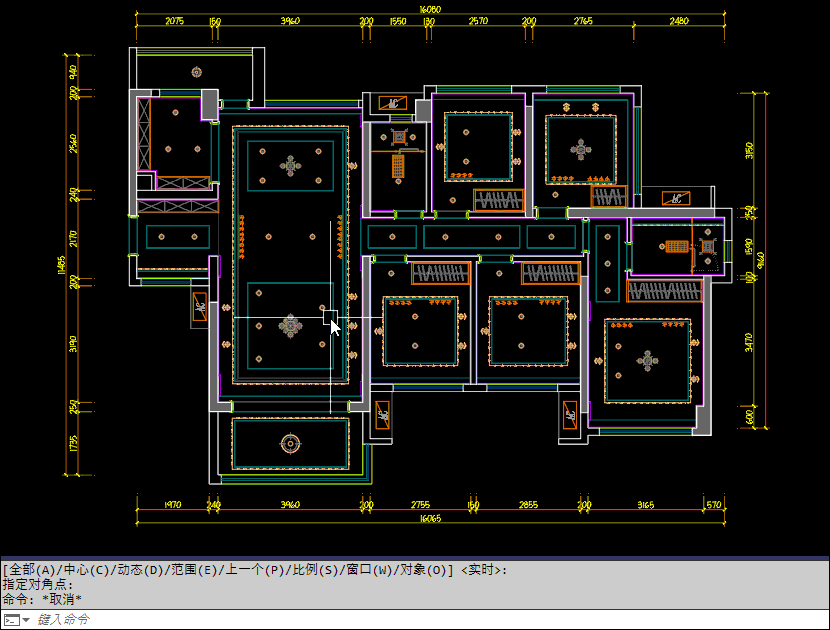Select the AC unit symbol on left wall

(200, 307)
